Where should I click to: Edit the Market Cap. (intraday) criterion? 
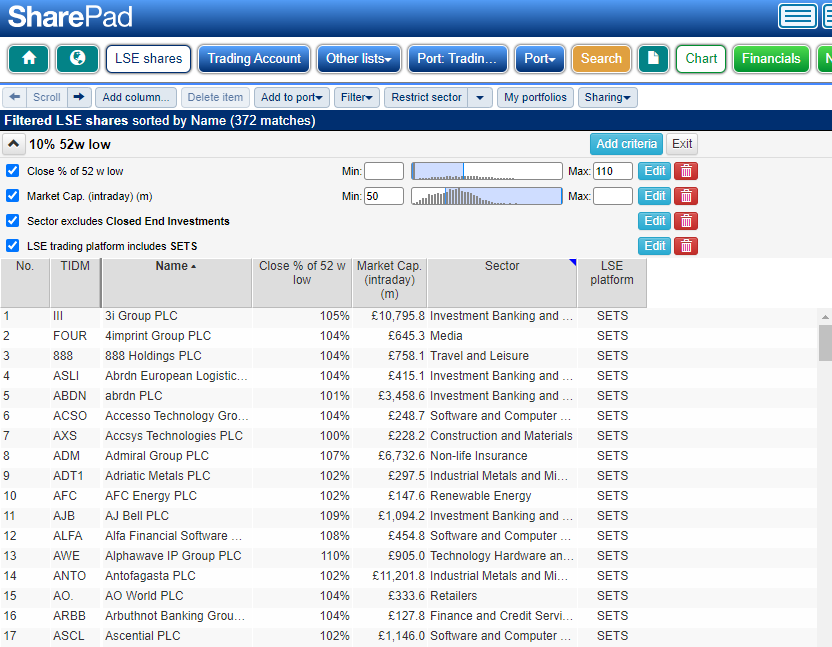655,196
